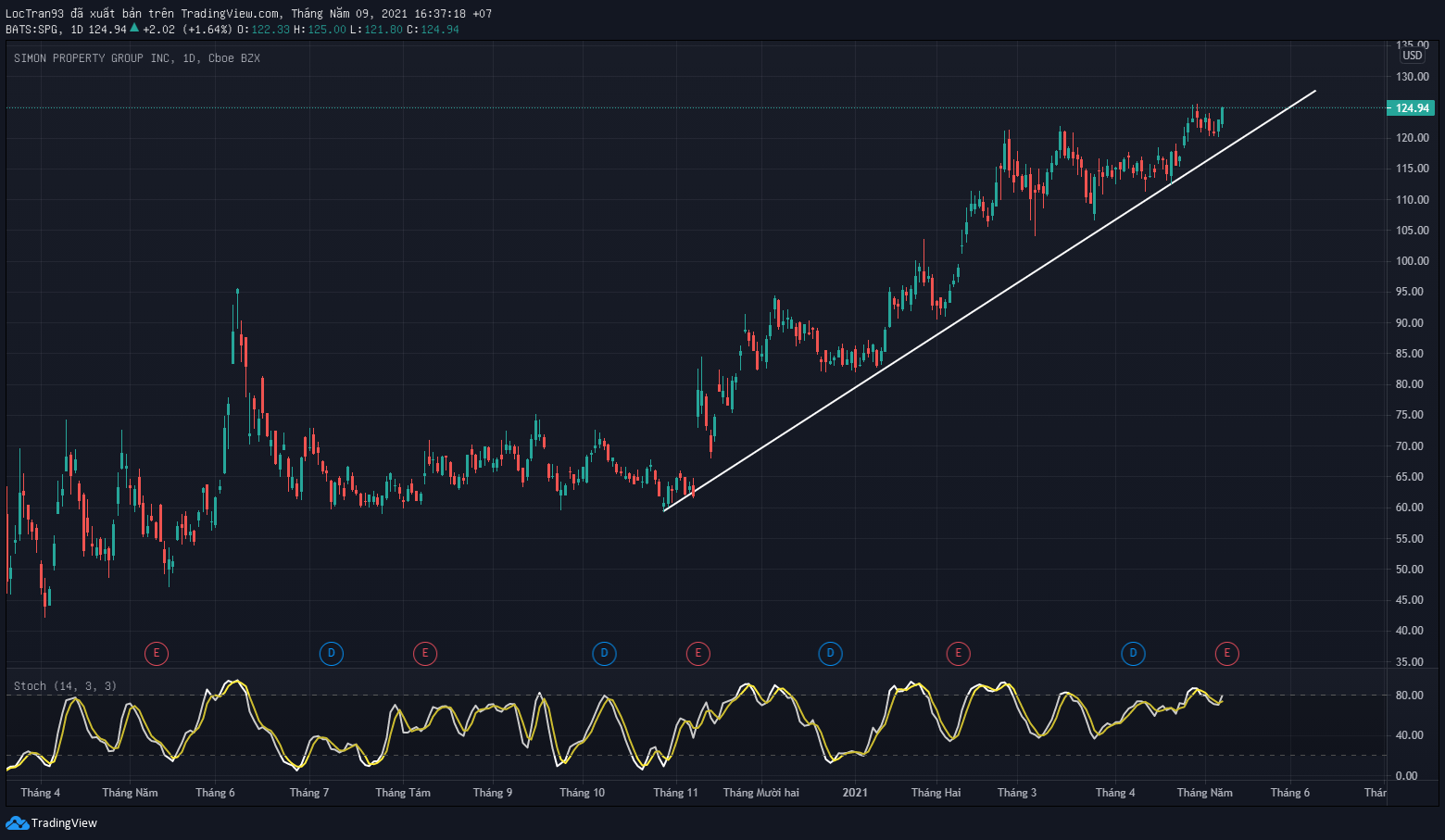Click the Tháng 7 time axis label
Viewport: 1445px width, 840px height.
tap(309, 793)
